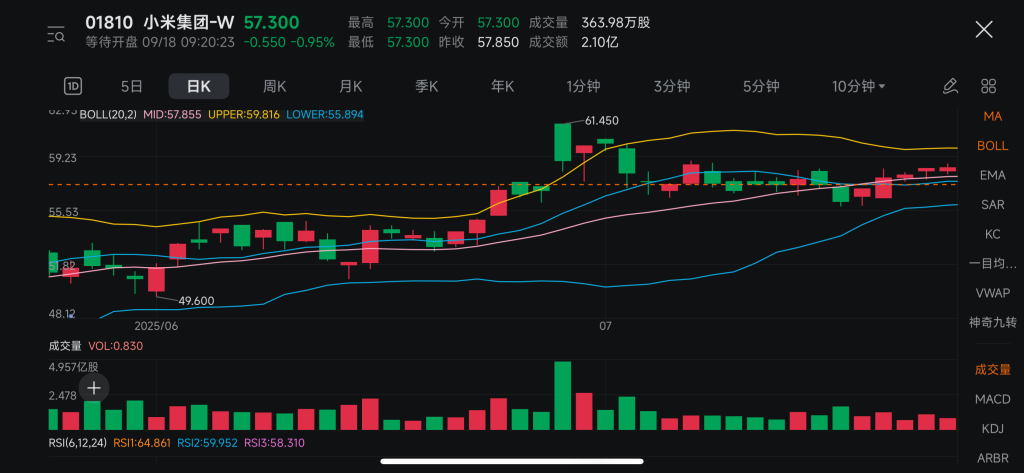Select the SAR indicator
Screen dimensions: 1024x473
[x=992, y=205]
